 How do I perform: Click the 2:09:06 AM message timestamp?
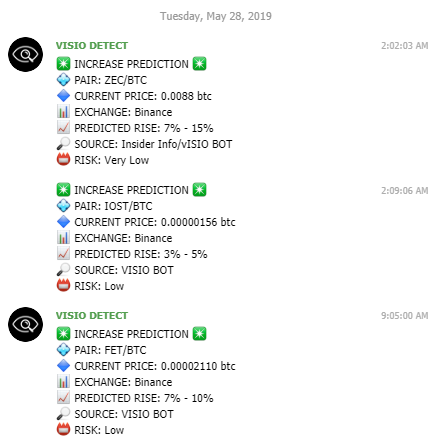[x=404, y=191]
